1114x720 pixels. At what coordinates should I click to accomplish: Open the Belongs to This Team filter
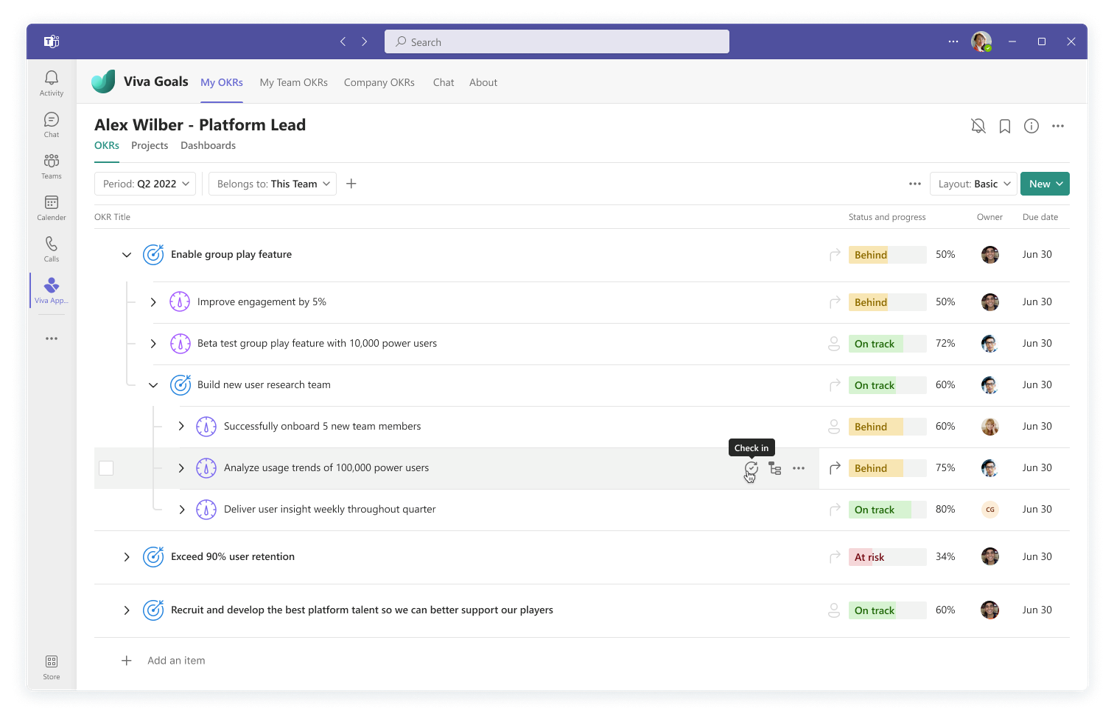coord(272,184)
